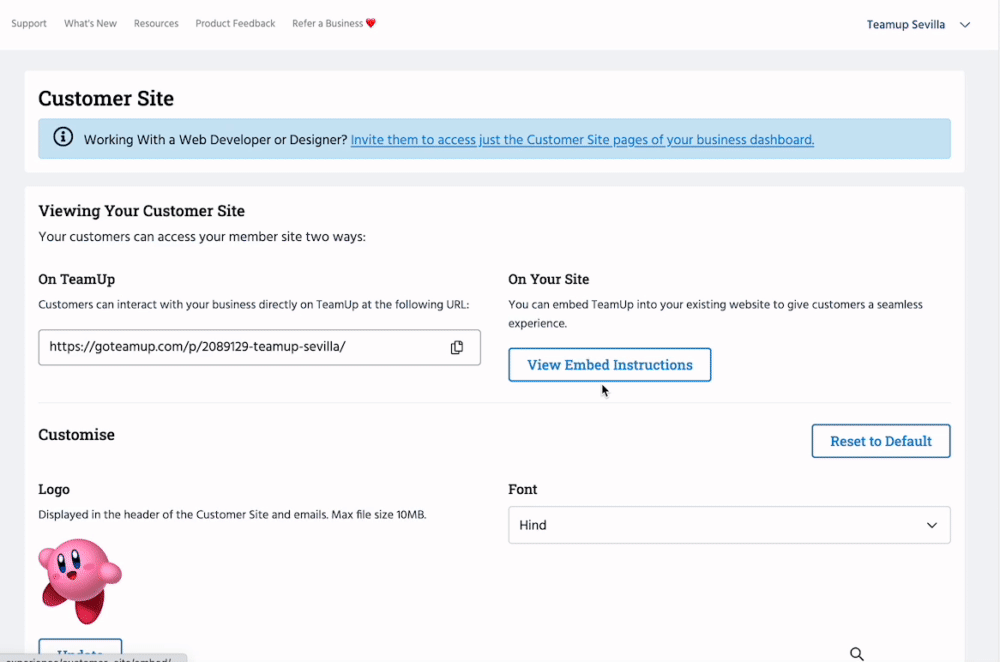Click the 'Customers can interact with your business' text
The image size is (1000, 662).
pos(254,304)
